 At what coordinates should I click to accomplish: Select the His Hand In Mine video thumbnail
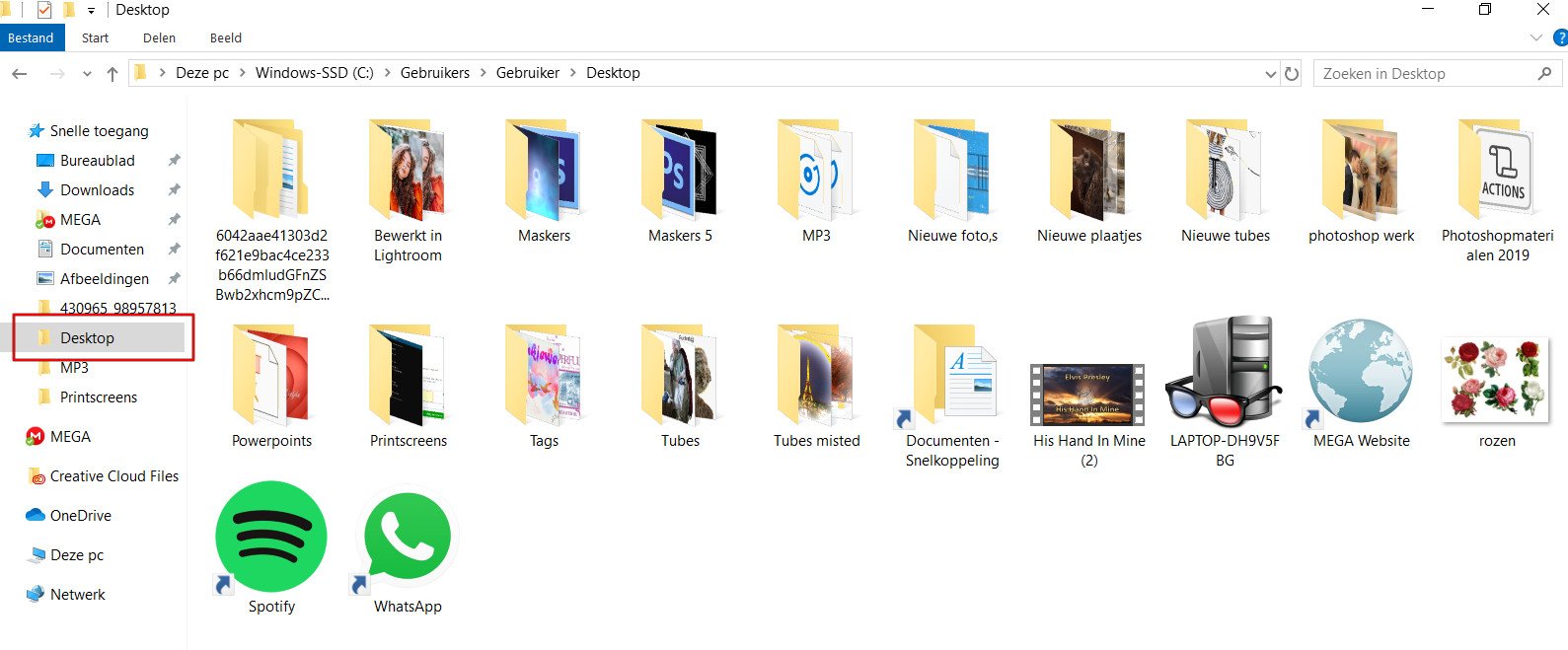pos(1088,394)
